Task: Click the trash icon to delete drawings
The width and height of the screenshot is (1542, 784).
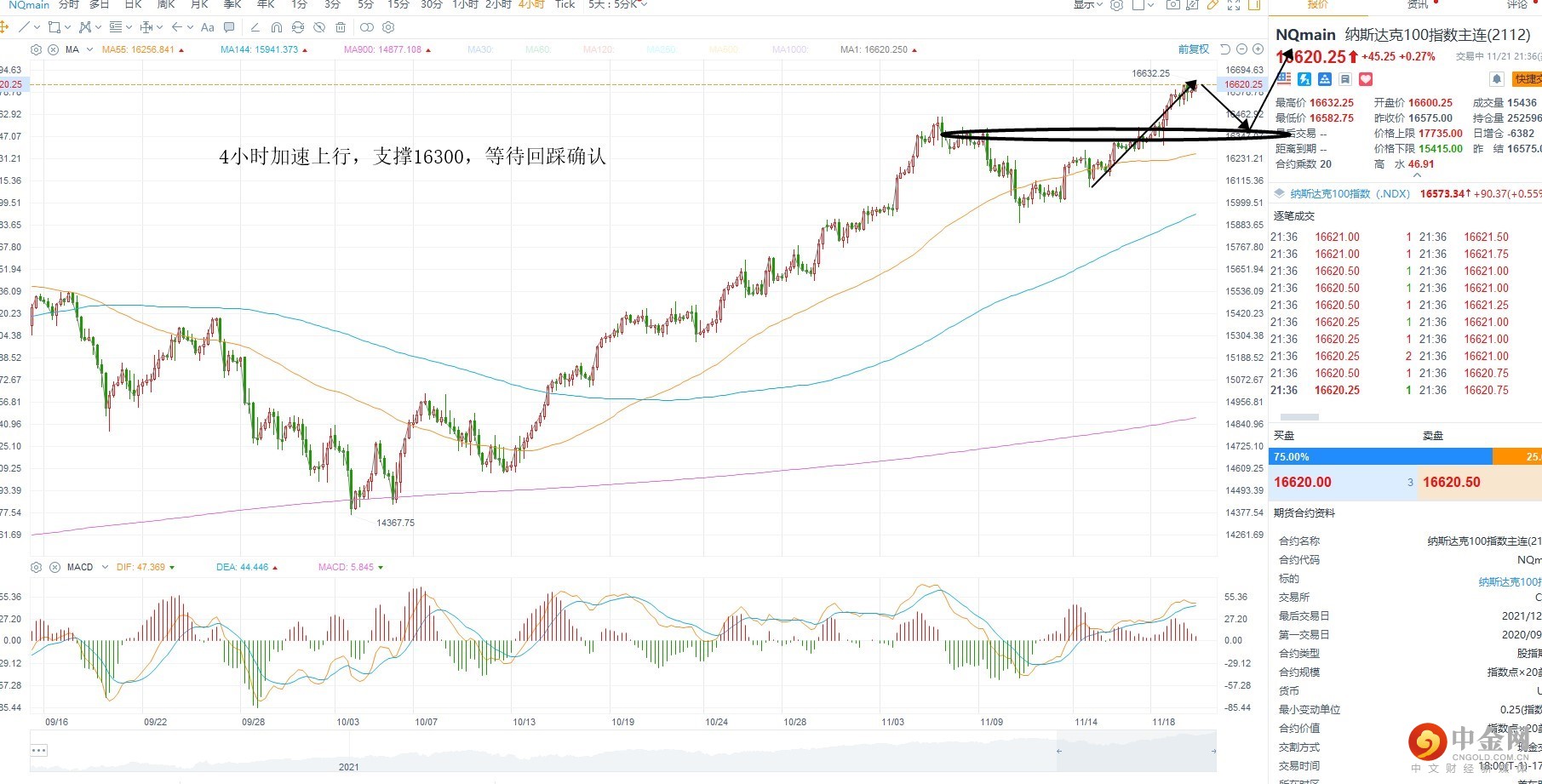Action: pyautogui.click(x=341, y=27)
